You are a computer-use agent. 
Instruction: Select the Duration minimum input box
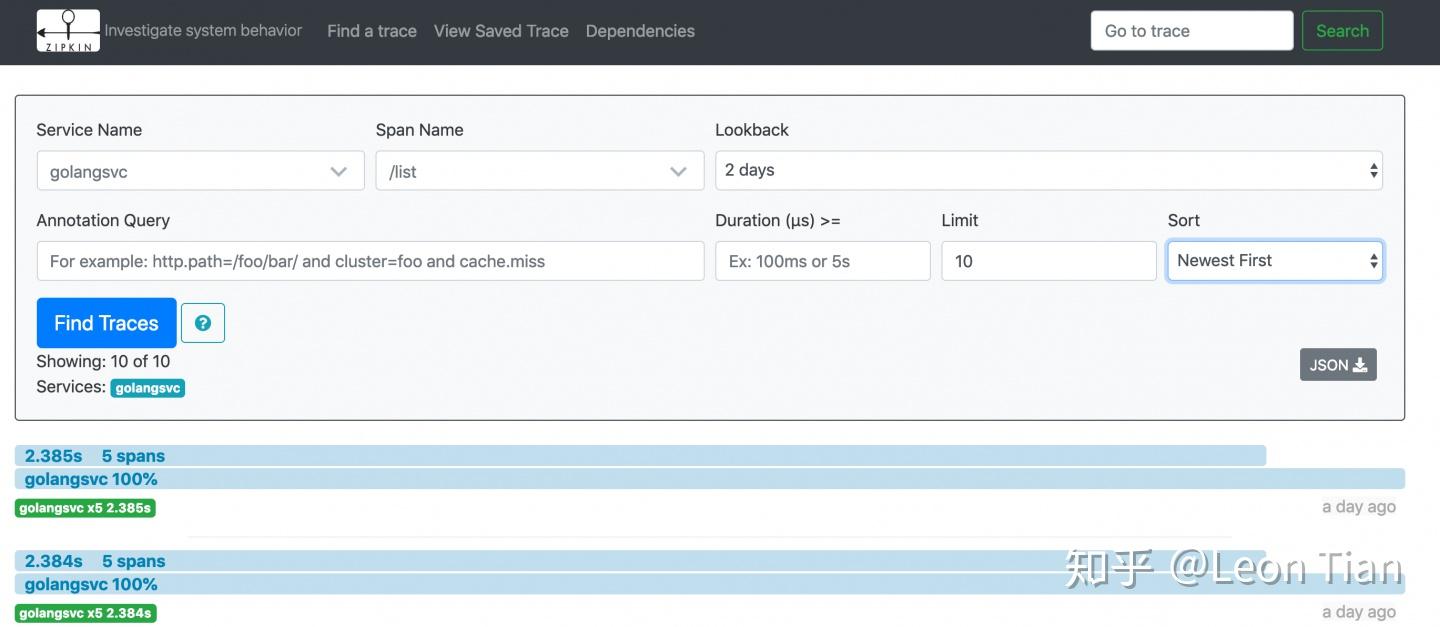[x=822, y=261]
